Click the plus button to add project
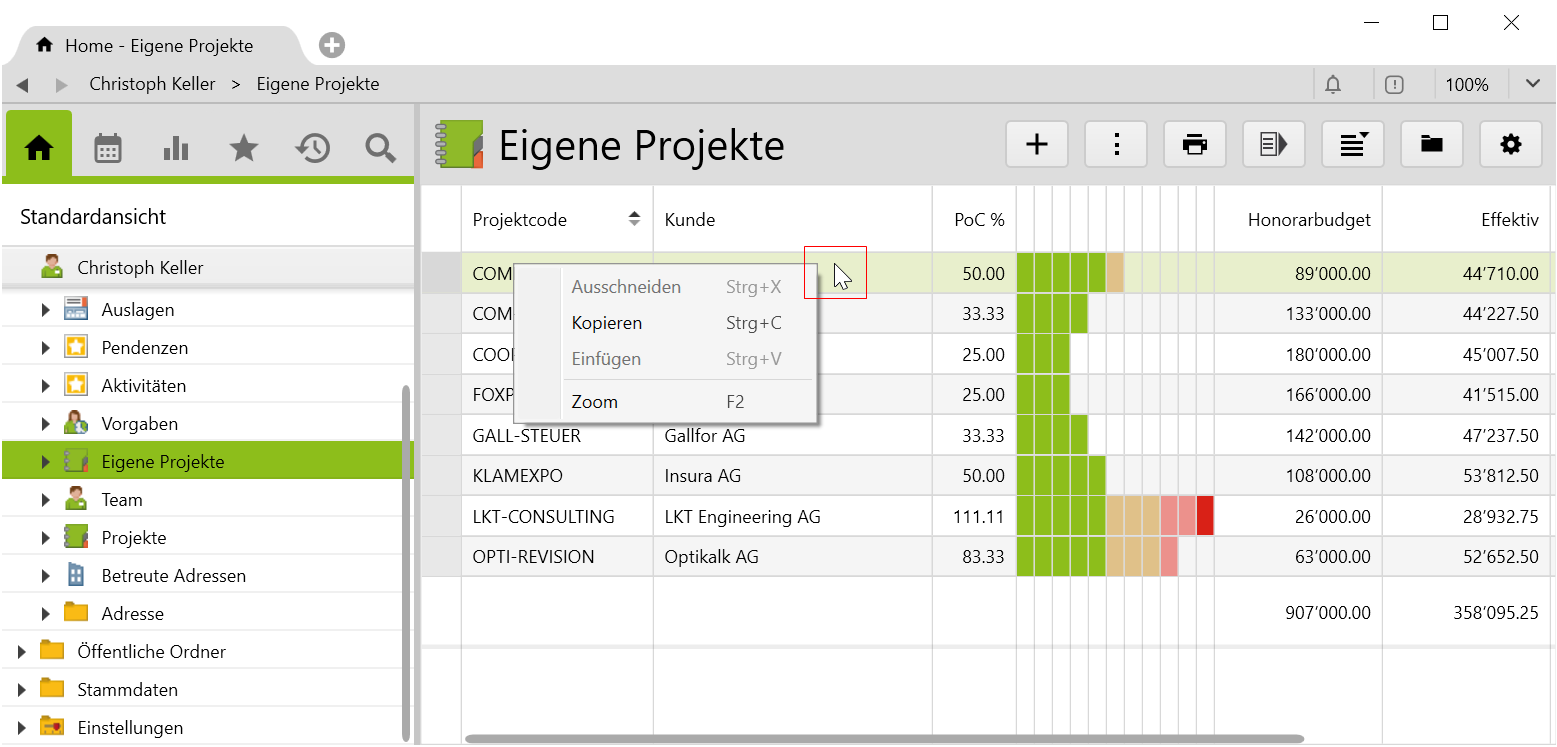1557x747 pixels. tap(1037, 145)
